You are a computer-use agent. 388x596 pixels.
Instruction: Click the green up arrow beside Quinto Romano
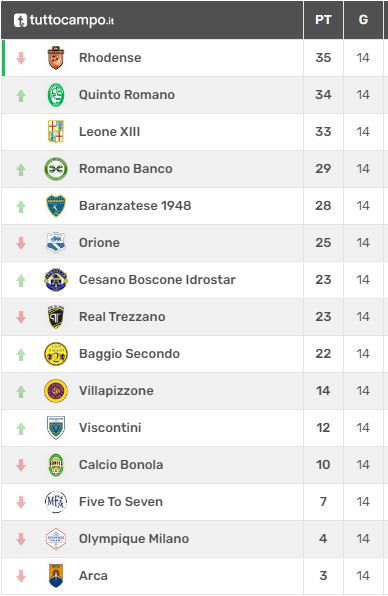click(21, 95)
